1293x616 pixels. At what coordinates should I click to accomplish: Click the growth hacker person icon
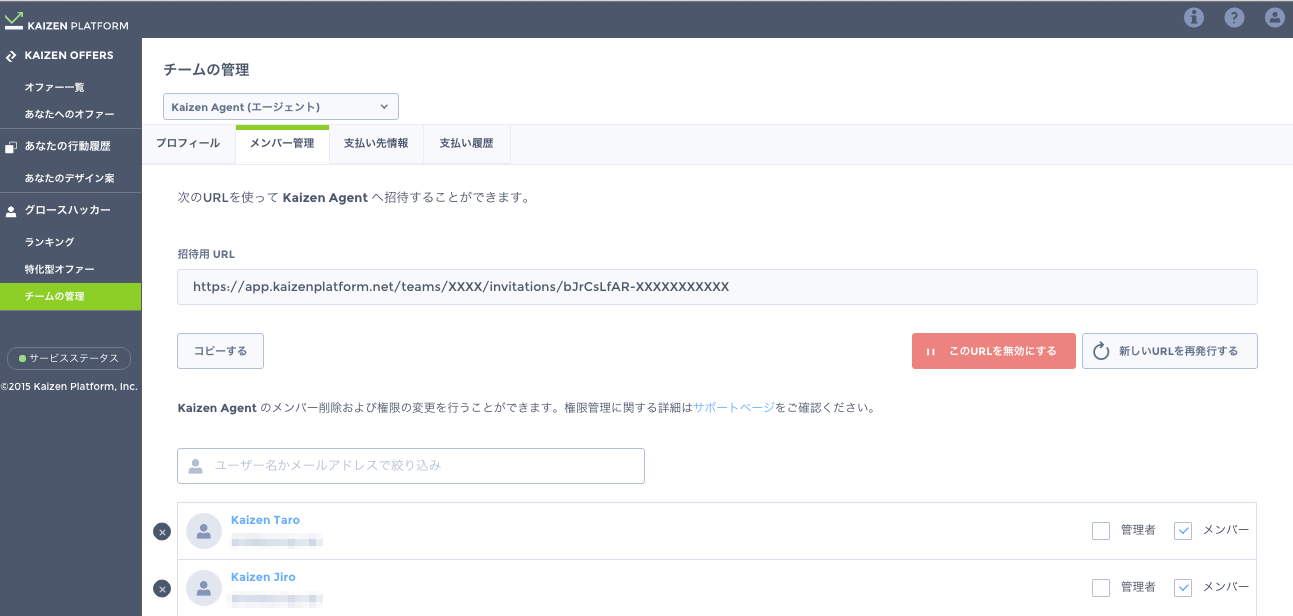click(x=11, y=211)
